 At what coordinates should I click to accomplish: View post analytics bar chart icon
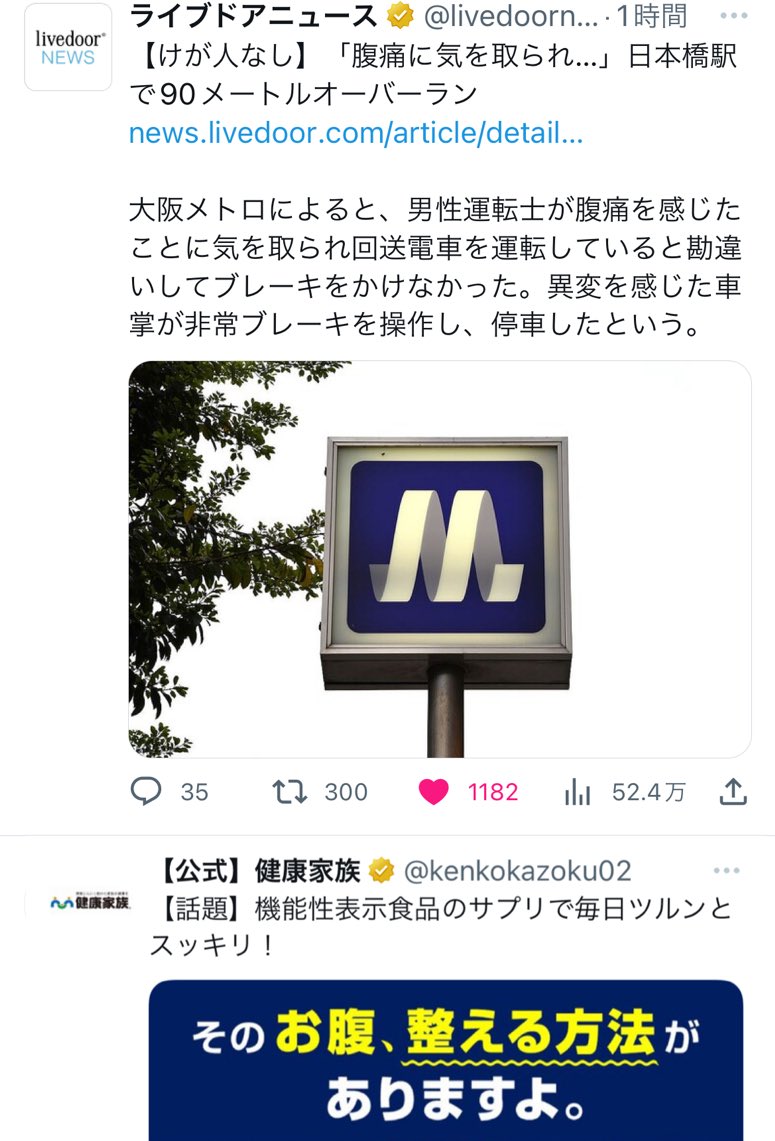577,792
